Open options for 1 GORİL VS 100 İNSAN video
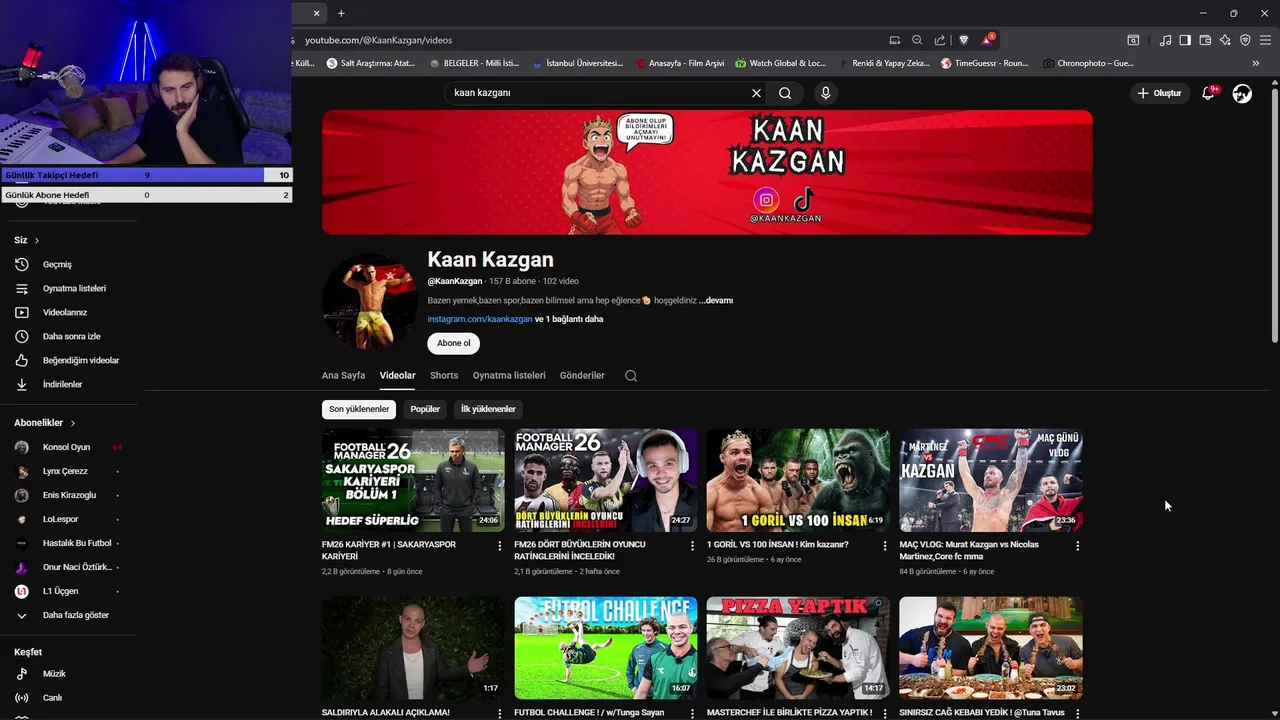1280x720 pixels. 884,546
